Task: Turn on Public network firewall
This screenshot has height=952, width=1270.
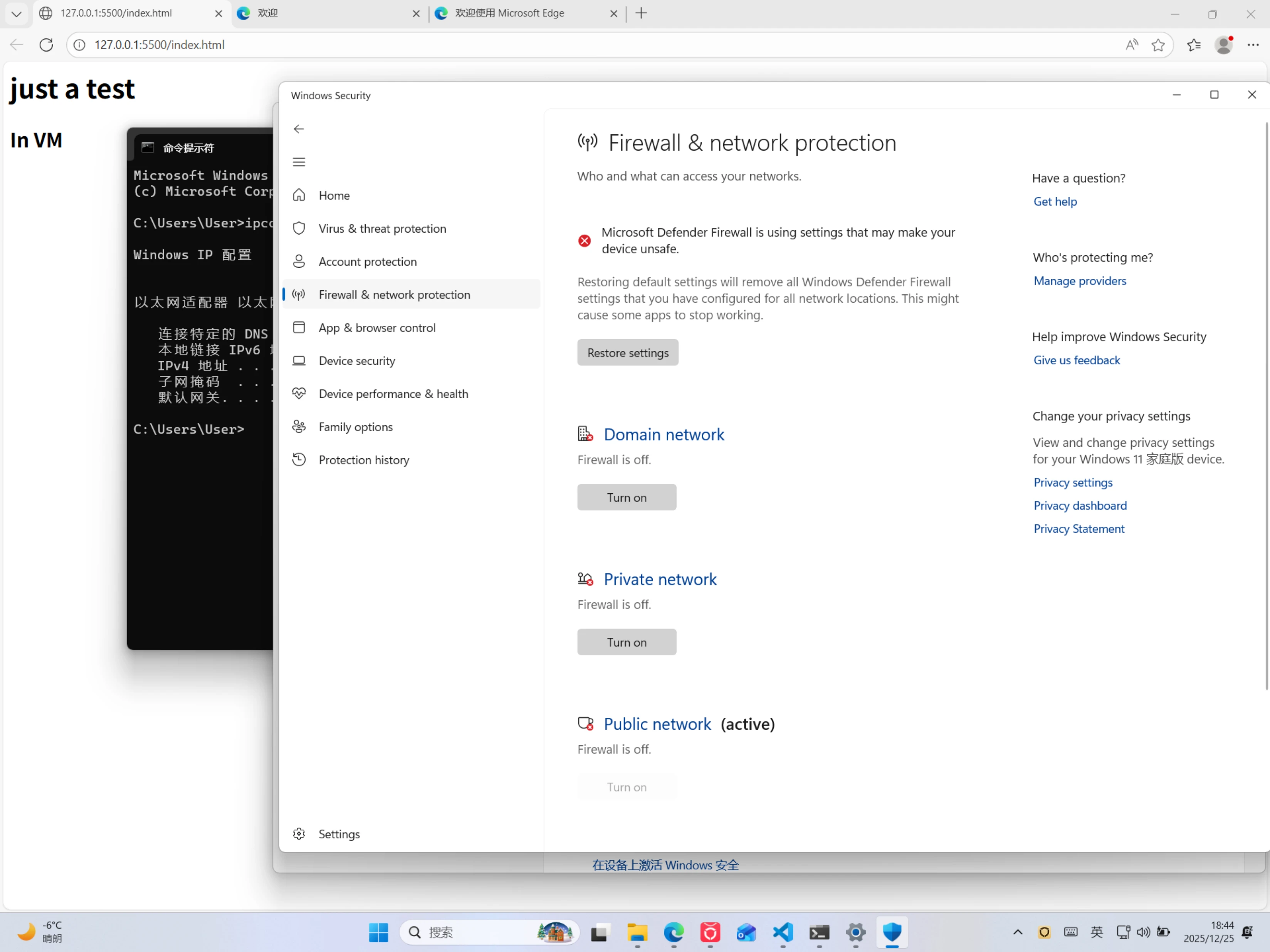Action: pos(627,787)
